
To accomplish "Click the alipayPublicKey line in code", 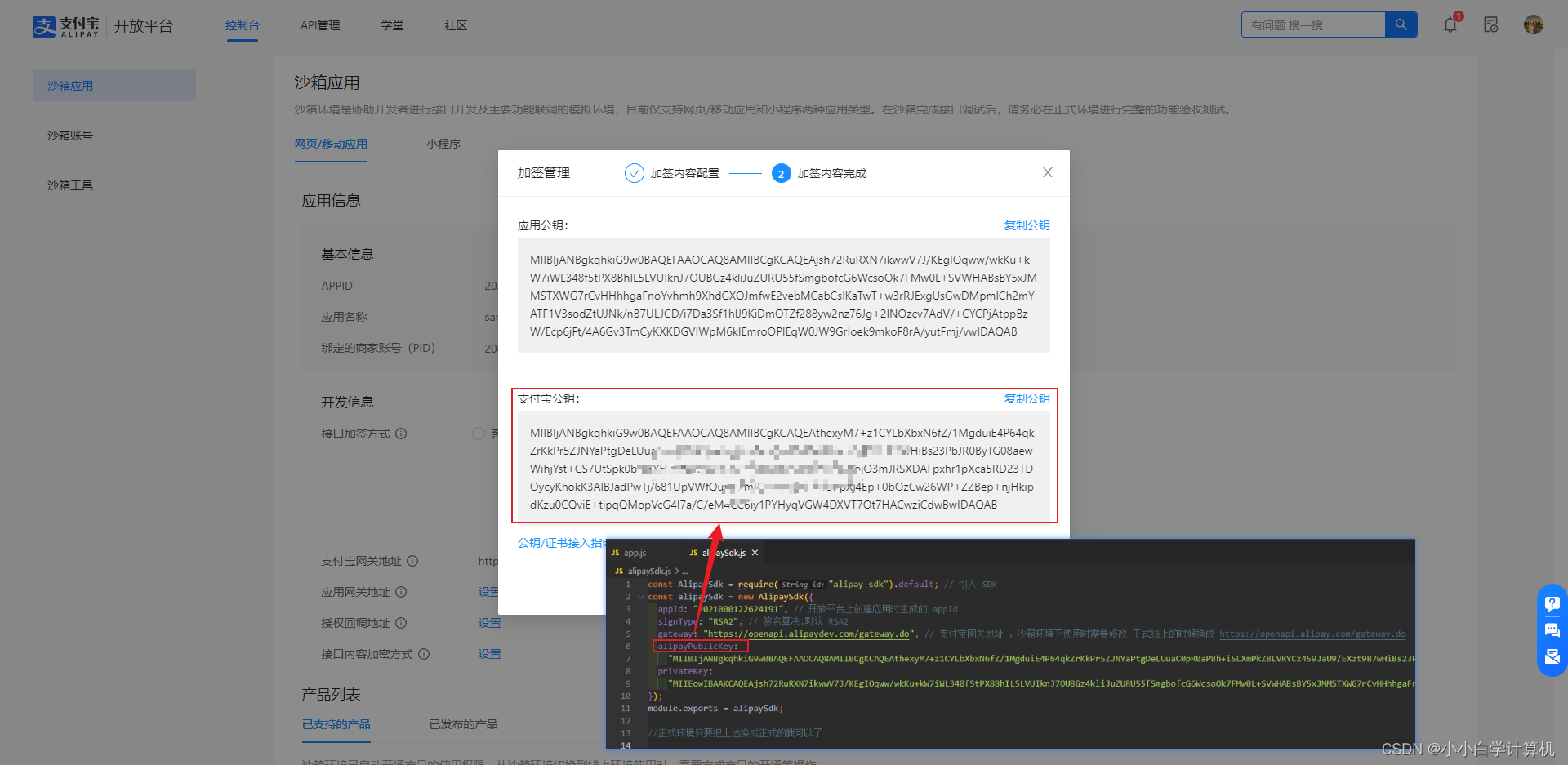I will (698, 647).
